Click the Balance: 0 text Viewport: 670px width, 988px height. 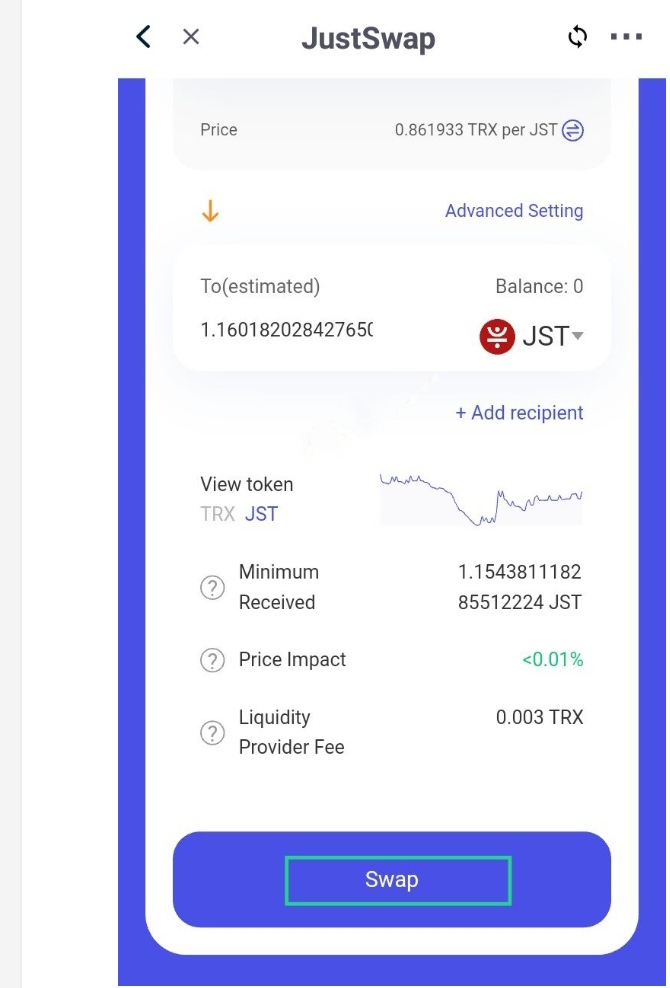(x=539, y=287)
